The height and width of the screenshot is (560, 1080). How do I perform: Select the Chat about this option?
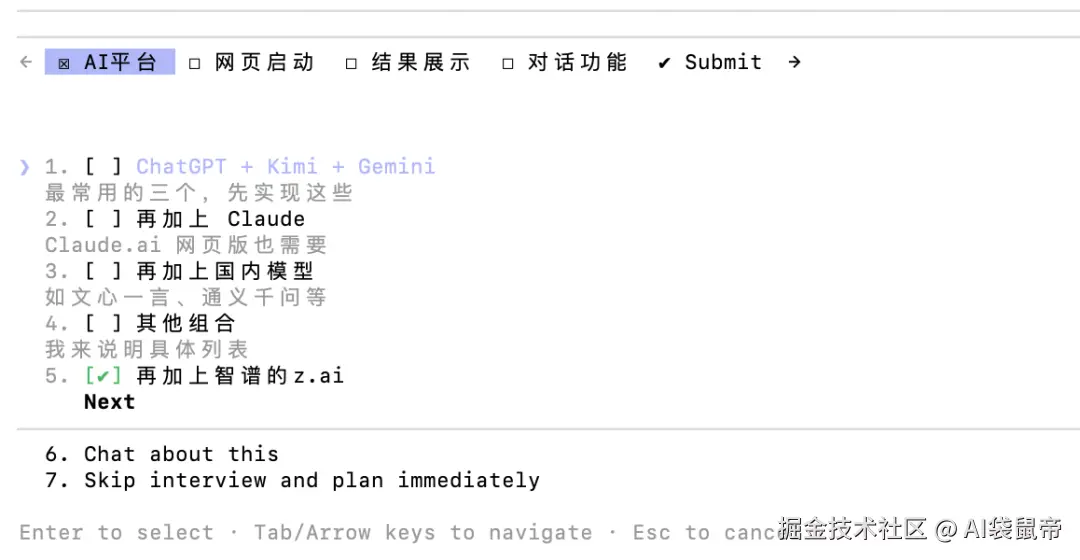point(181,454)
